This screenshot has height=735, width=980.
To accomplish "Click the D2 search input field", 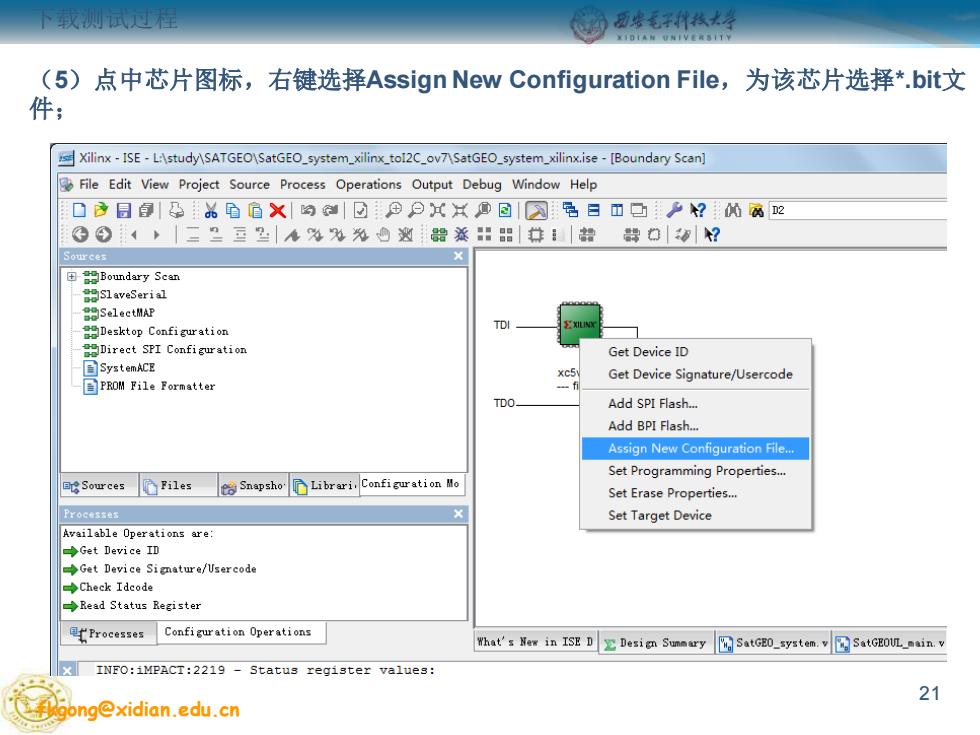I will [858, 210].
